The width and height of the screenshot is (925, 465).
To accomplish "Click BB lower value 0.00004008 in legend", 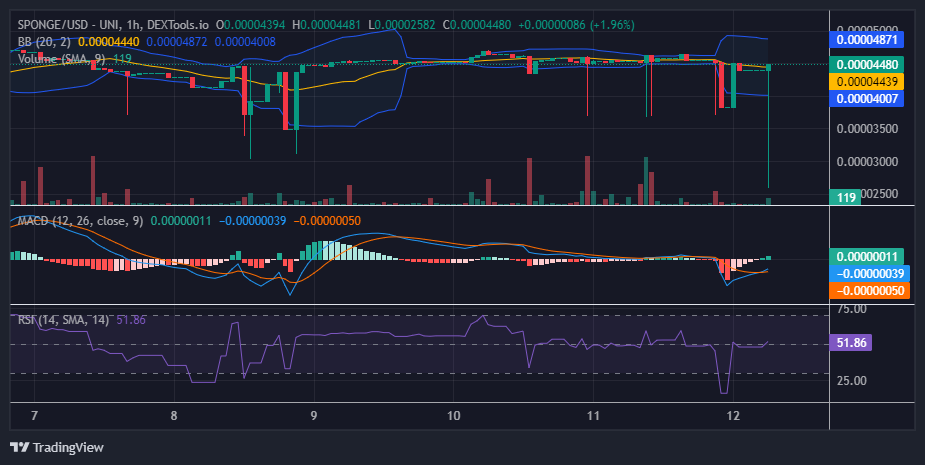I will [x=245, y=42].
